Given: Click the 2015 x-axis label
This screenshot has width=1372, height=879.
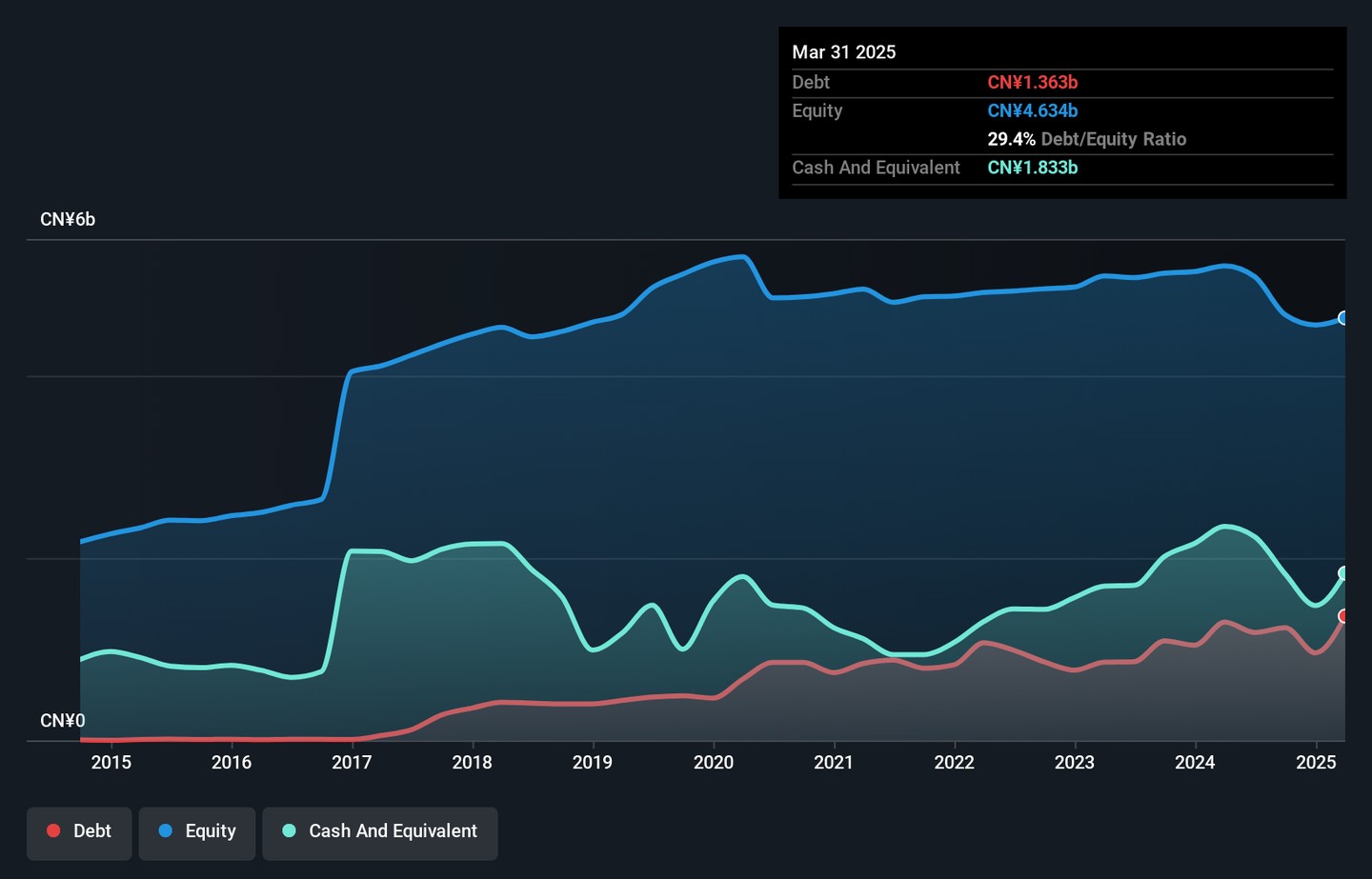Looking at the screenshot, I should pos(111,762).
